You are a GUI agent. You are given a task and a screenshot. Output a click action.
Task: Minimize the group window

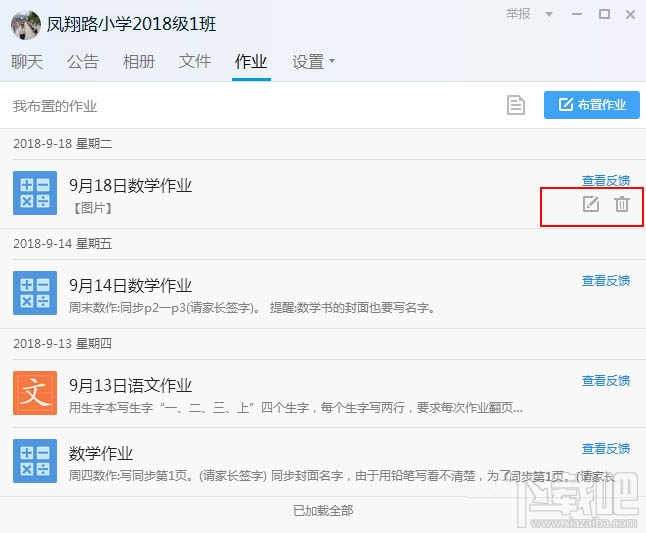click(x=577, y=14)
